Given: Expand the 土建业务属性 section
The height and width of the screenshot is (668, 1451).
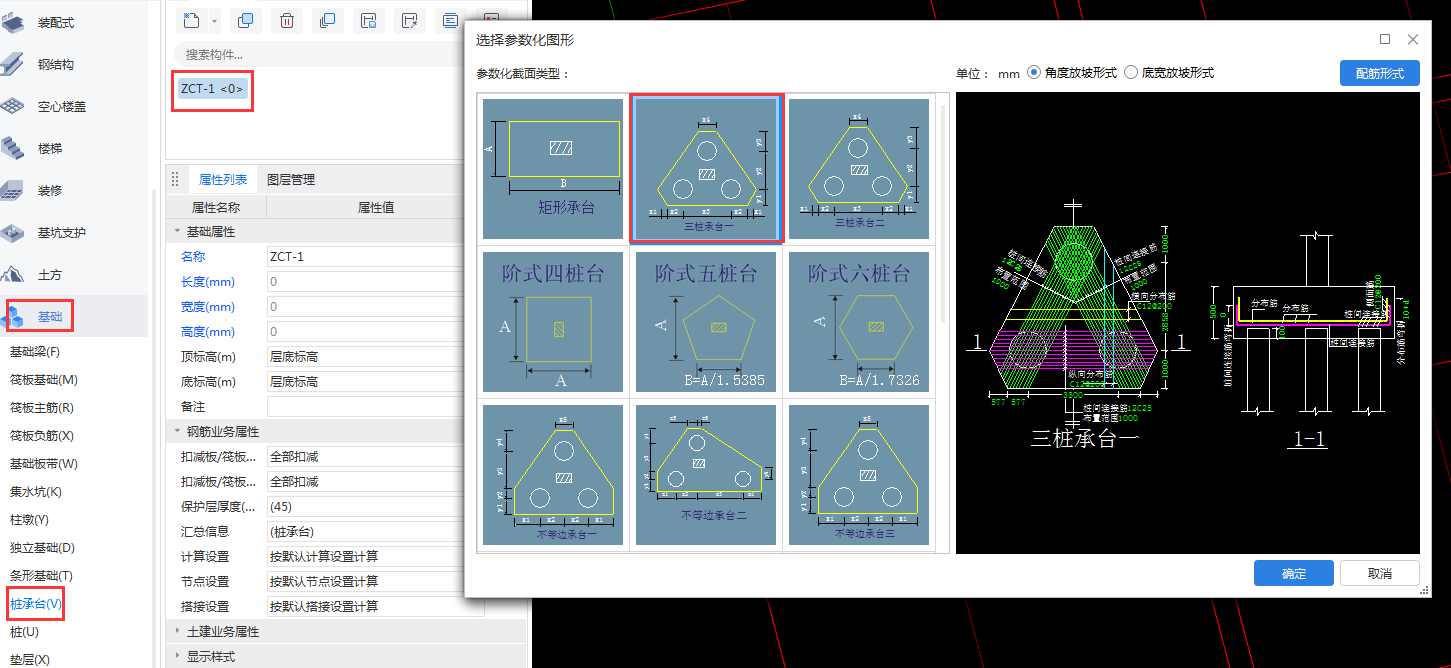Looking at the screenshot, I should point(178,632).
